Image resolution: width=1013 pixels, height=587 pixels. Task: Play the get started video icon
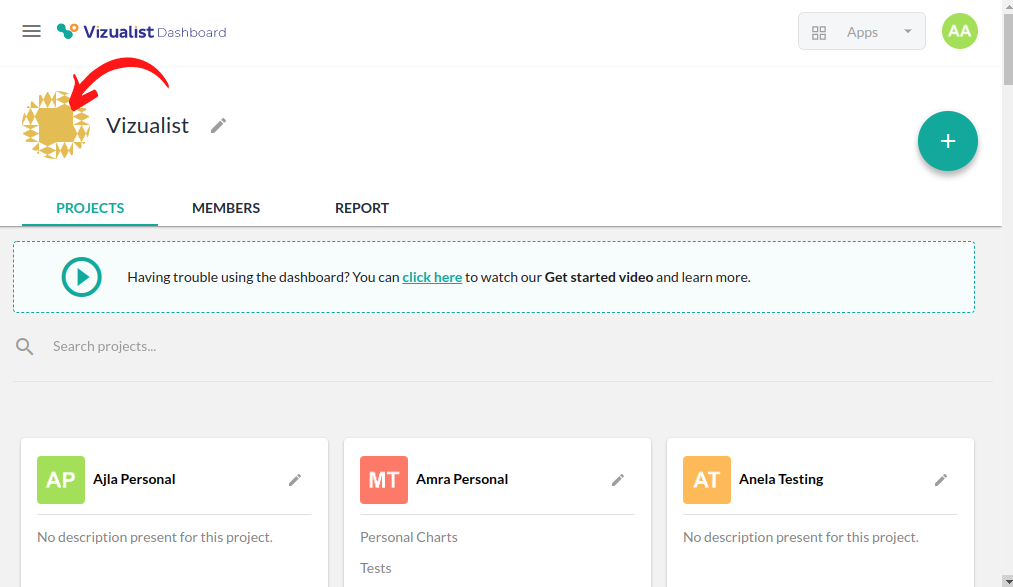point(82,277)
